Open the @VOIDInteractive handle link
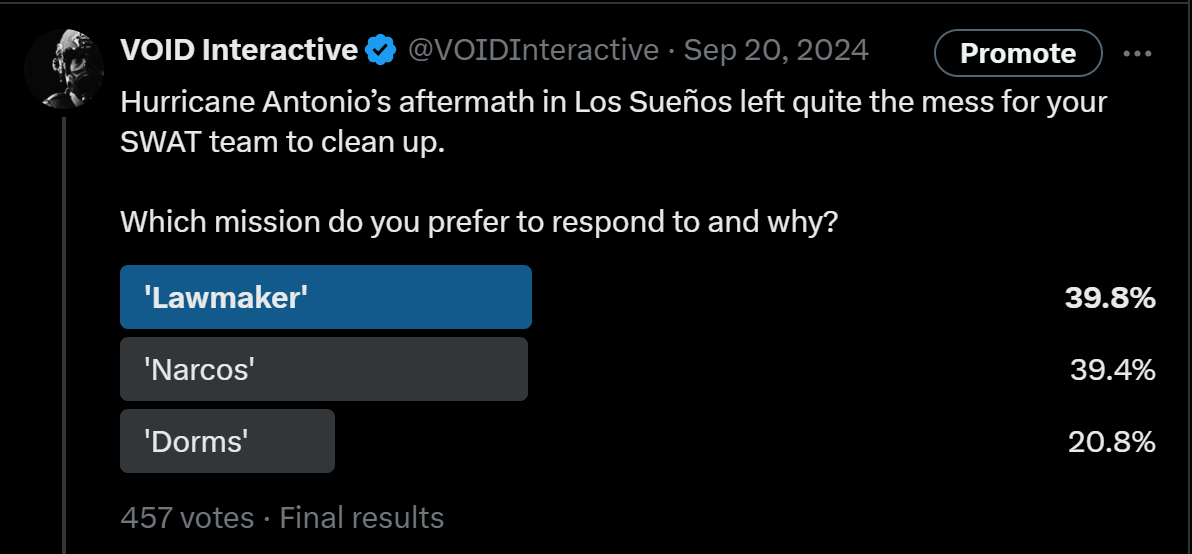This screenshot has width=1192, height=554. (533, 50)
